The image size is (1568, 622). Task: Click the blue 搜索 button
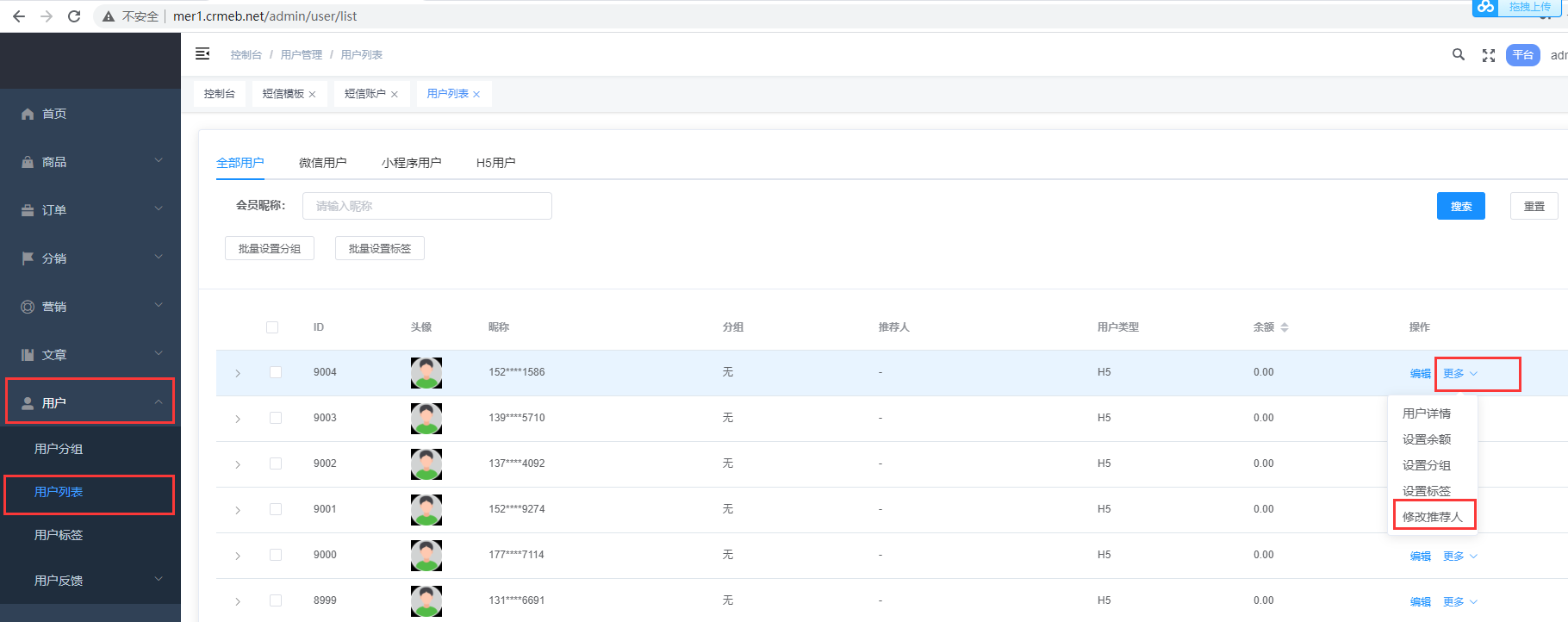click(x=1460, y=207)
